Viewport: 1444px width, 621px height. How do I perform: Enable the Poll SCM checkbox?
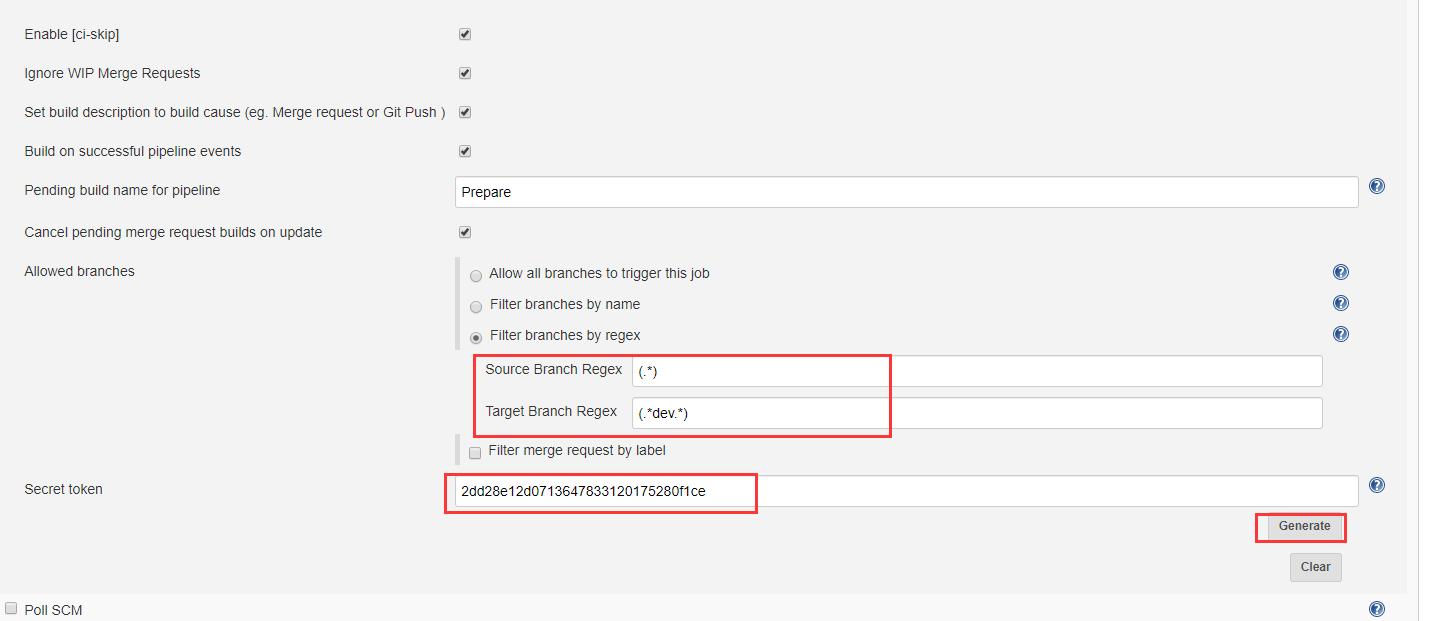coord(12,608)
